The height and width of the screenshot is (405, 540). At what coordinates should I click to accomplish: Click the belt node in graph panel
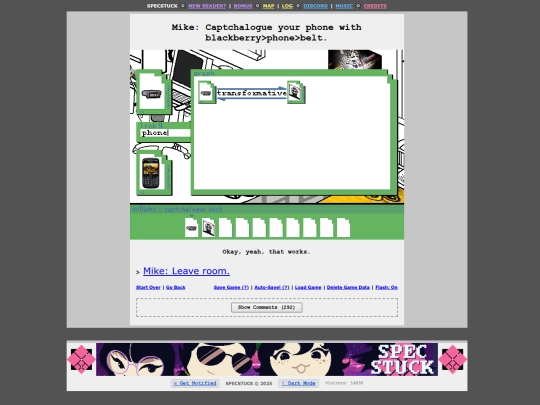click(x=207, y=92)
